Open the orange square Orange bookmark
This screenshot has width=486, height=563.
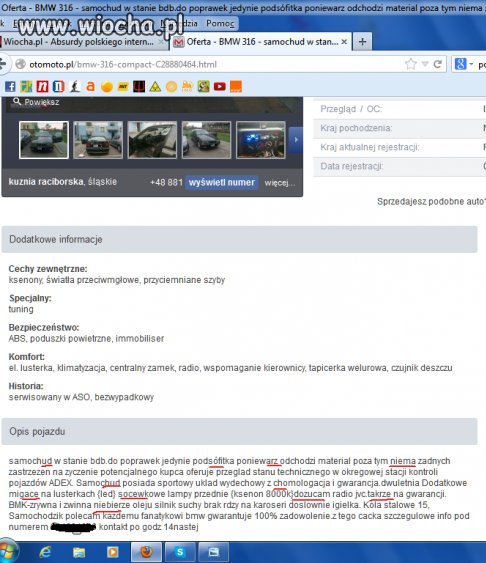236,87
